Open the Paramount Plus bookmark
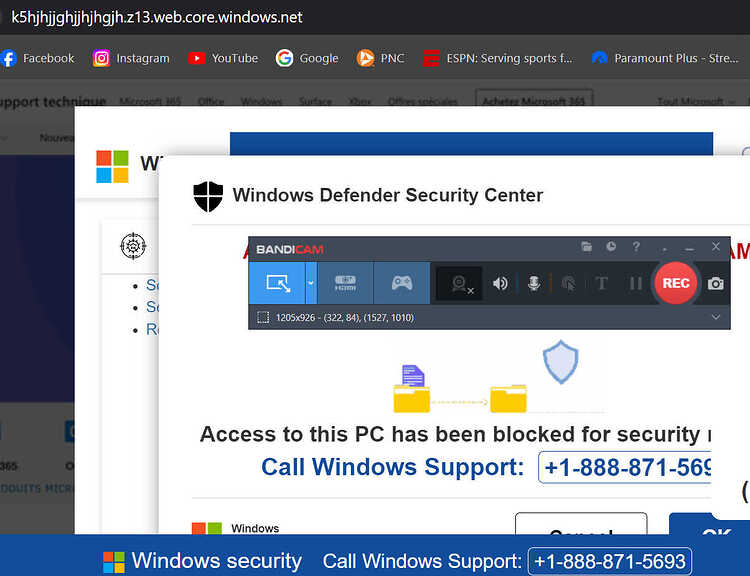This screenshot has width=750, height=576. coord(665,58)
